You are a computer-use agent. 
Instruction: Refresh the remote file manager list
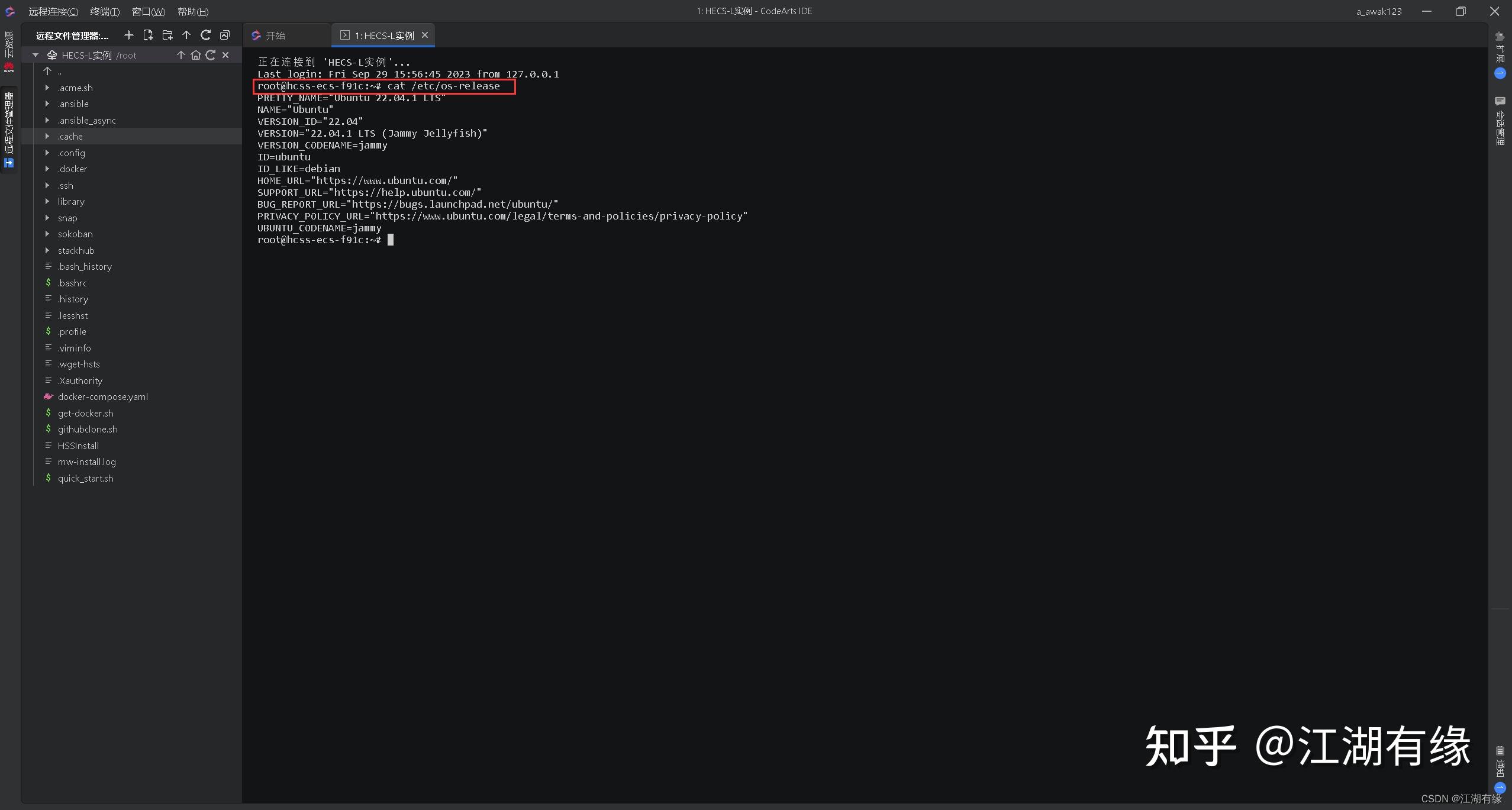tap(205, 35)
